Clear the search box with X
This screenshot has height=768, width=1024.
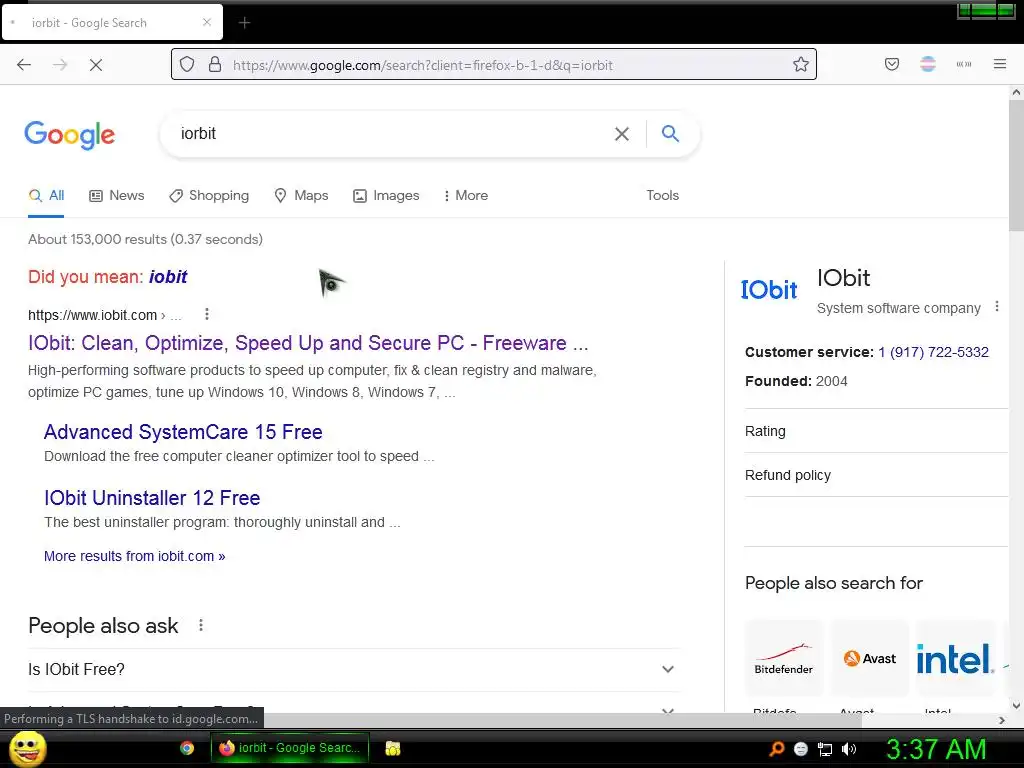click(622, 134)
